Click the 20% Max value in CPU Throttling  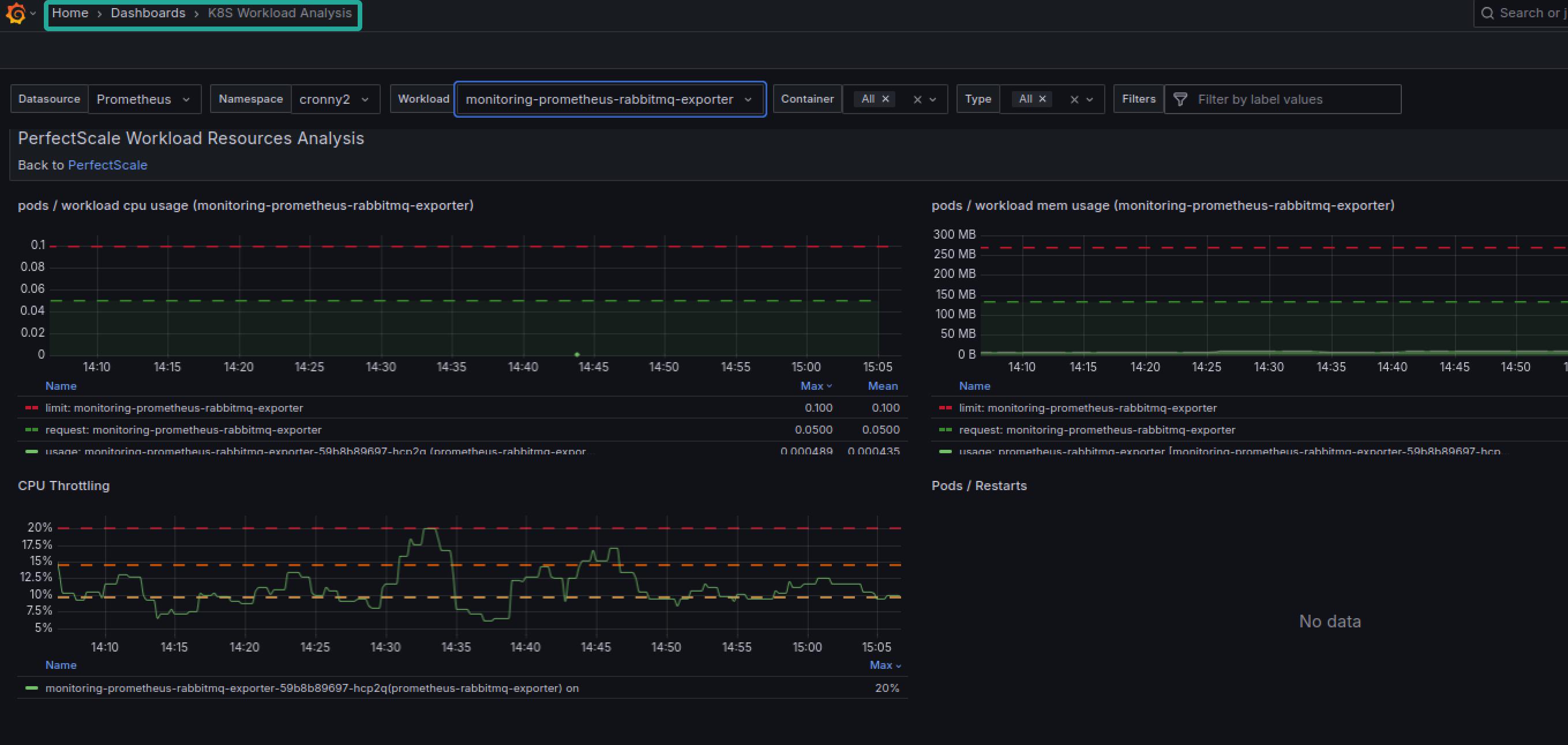[x=887, y=688]
